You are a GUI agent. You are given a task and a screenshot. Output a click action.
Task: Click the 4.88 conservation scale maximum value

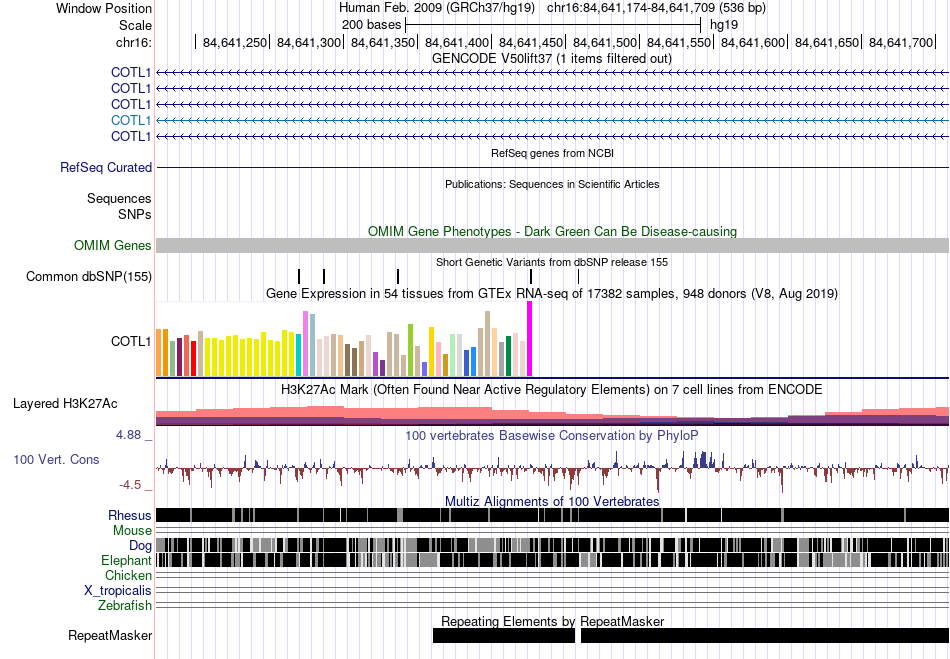coord(128,435)
